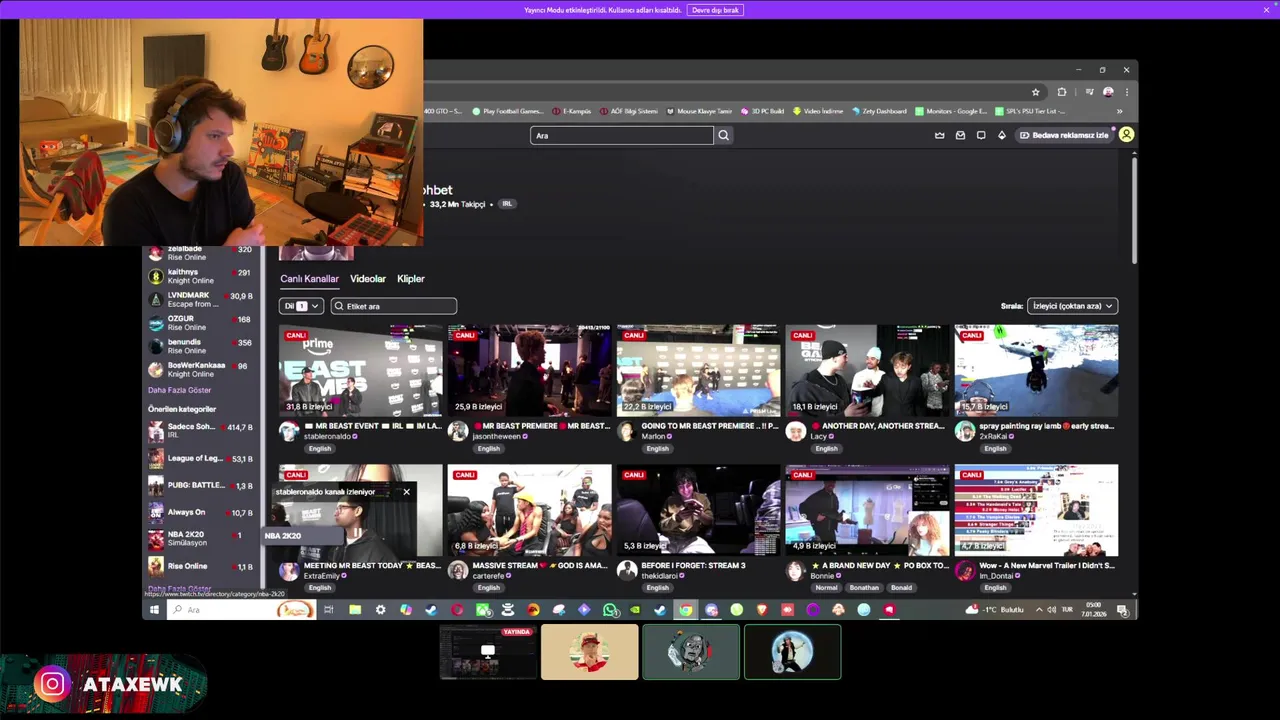Click stableronaldo channel avatar
Viewport: 1280px width, 720px height.
(x=289, y=431)
